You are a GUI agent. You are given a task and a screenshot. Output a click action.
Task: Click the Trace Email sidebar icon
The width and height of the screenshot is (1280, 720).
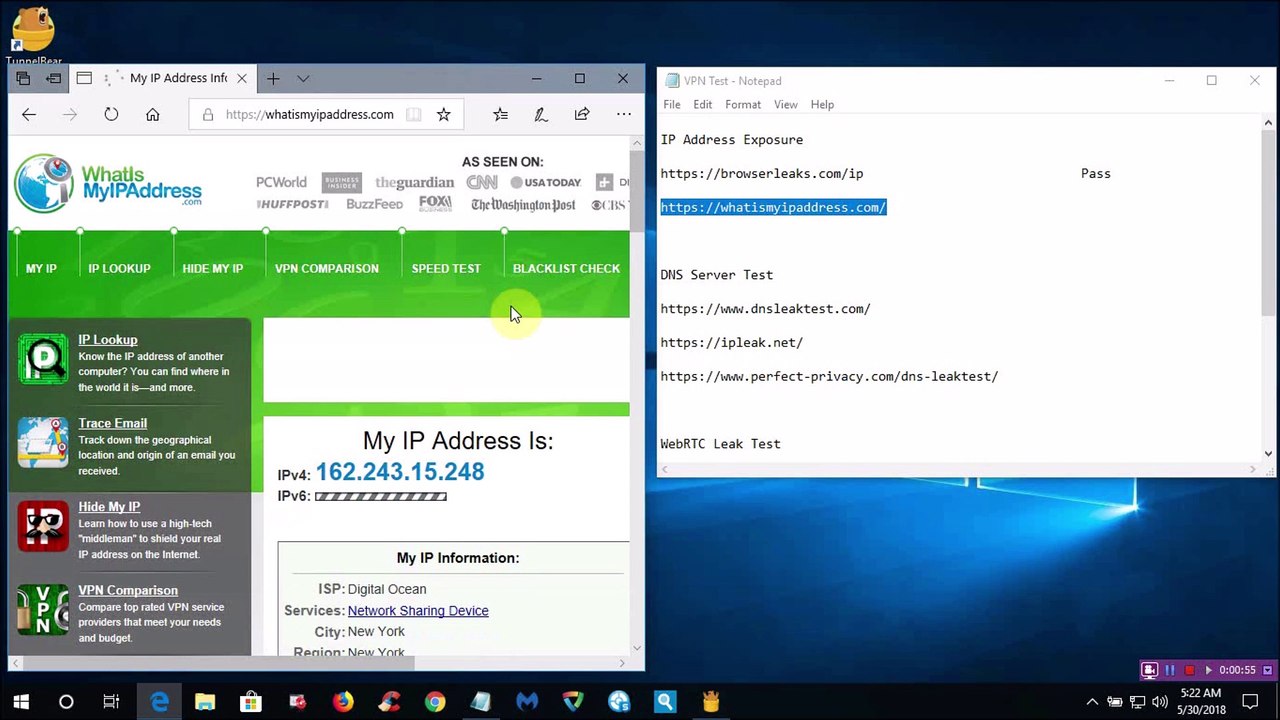[43, 443]
